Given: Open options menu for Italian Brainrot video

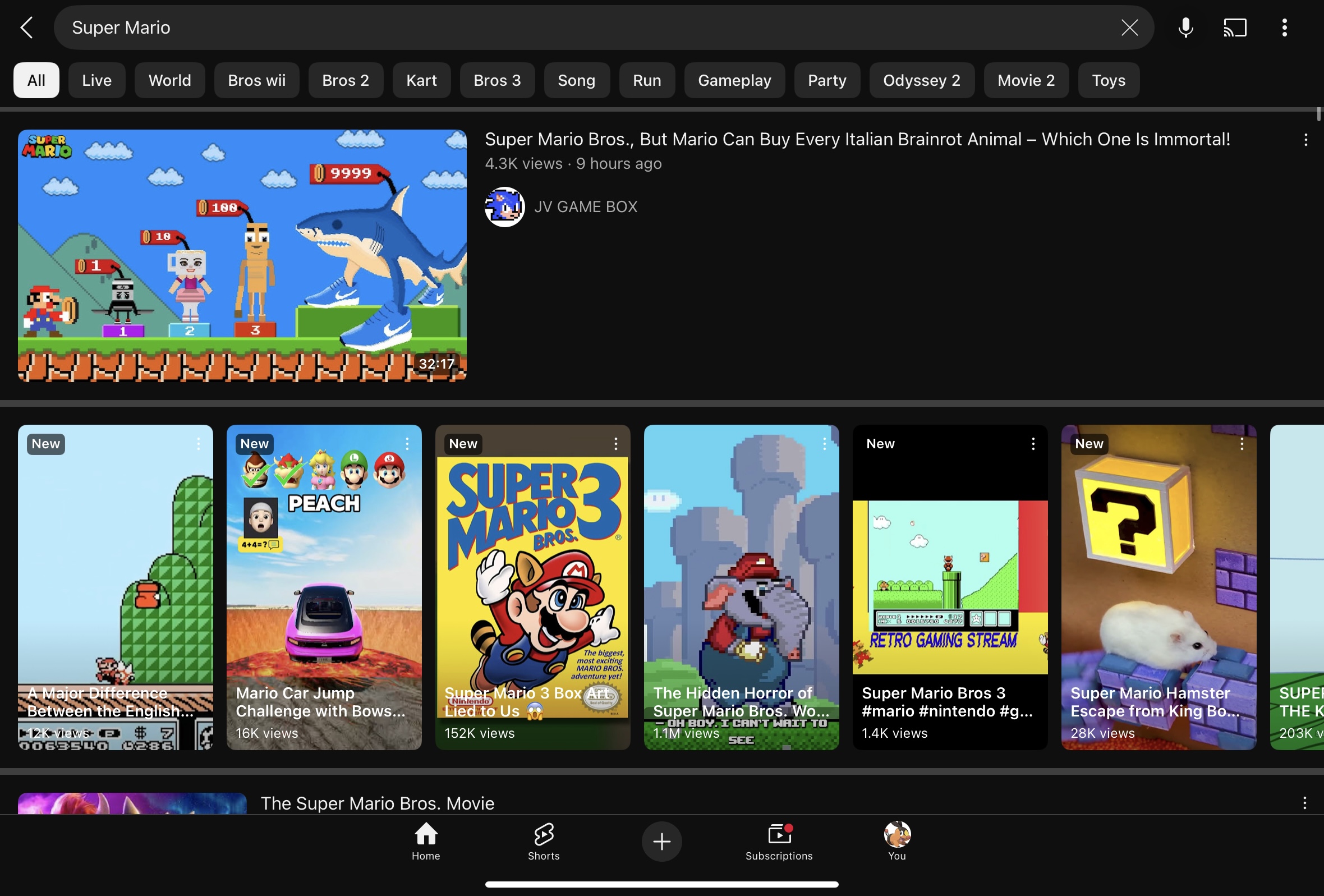Looking at the screenshot, I should 1305,140.
